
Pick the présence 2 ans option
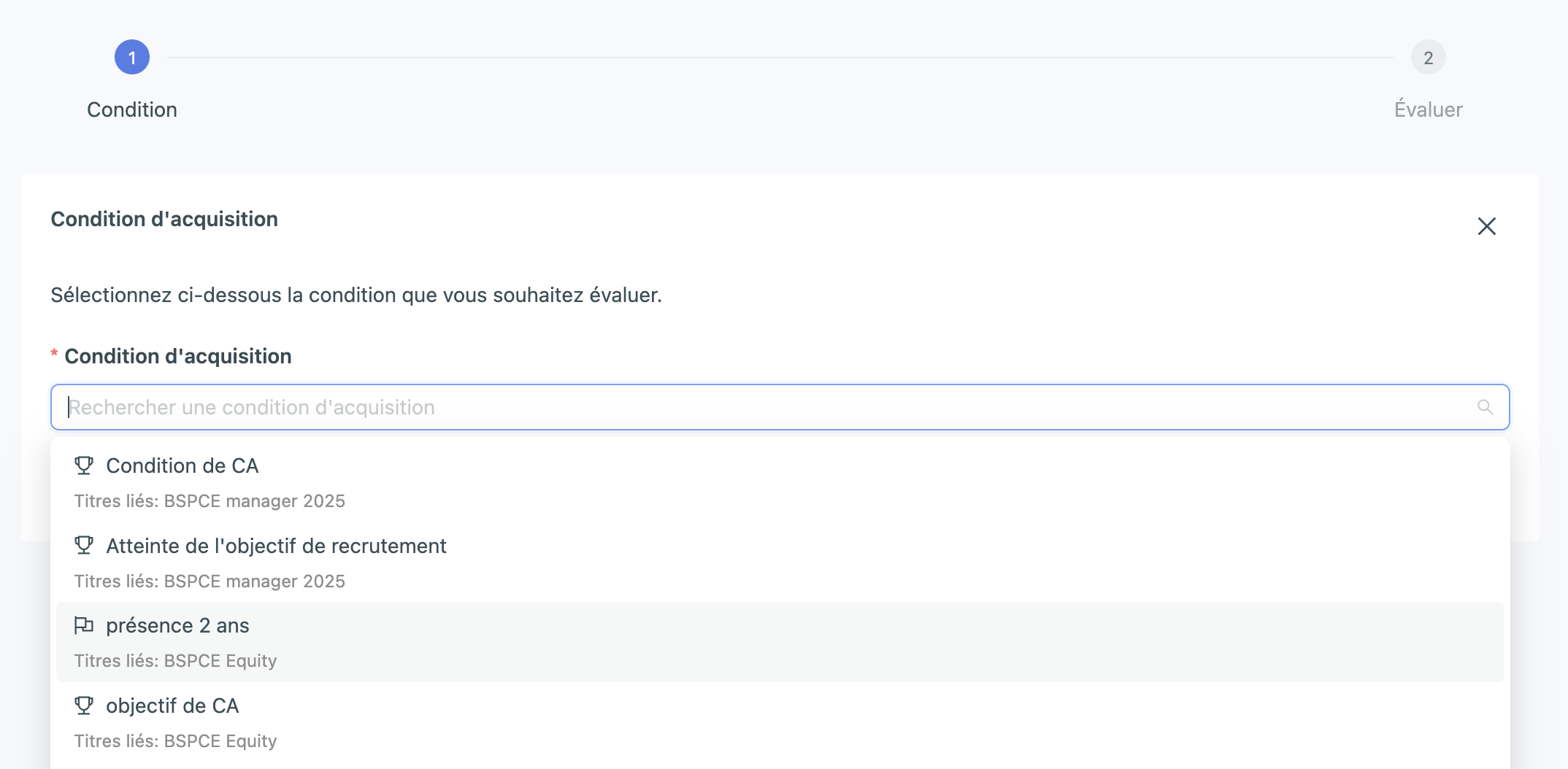click(177, 625)
